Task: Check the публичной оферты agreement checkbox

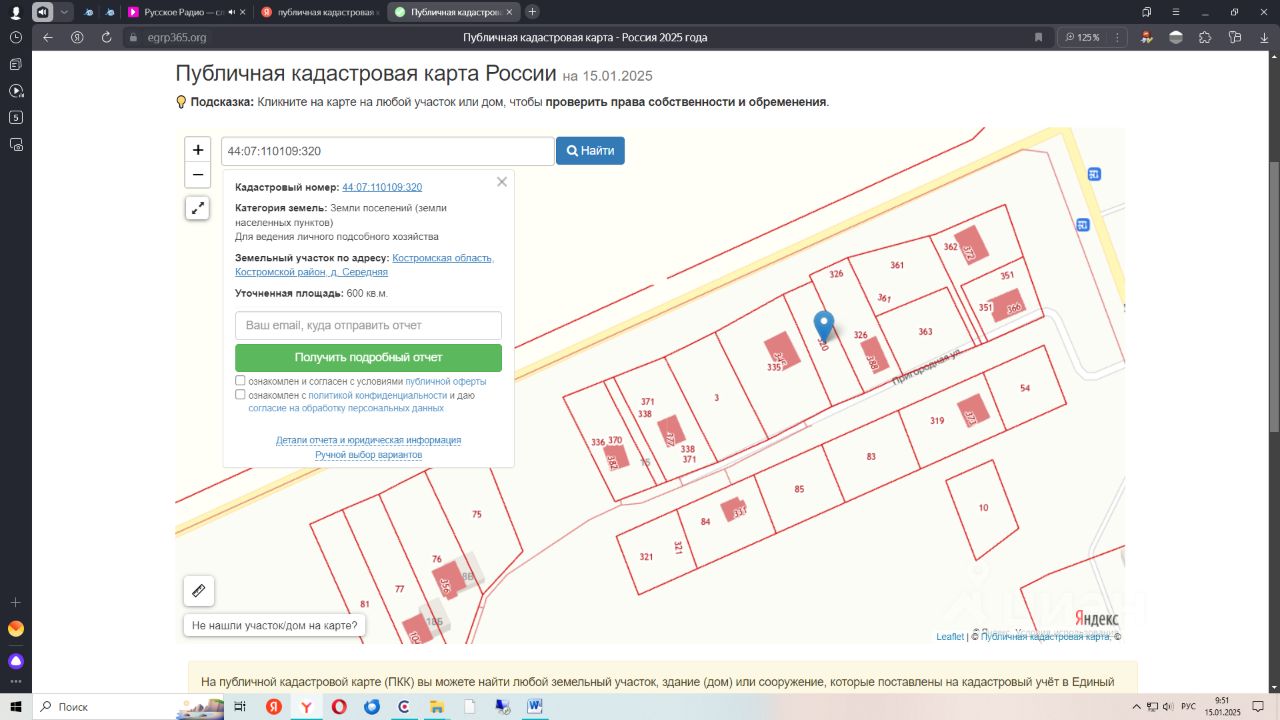Action: click(x=240, y=381)
